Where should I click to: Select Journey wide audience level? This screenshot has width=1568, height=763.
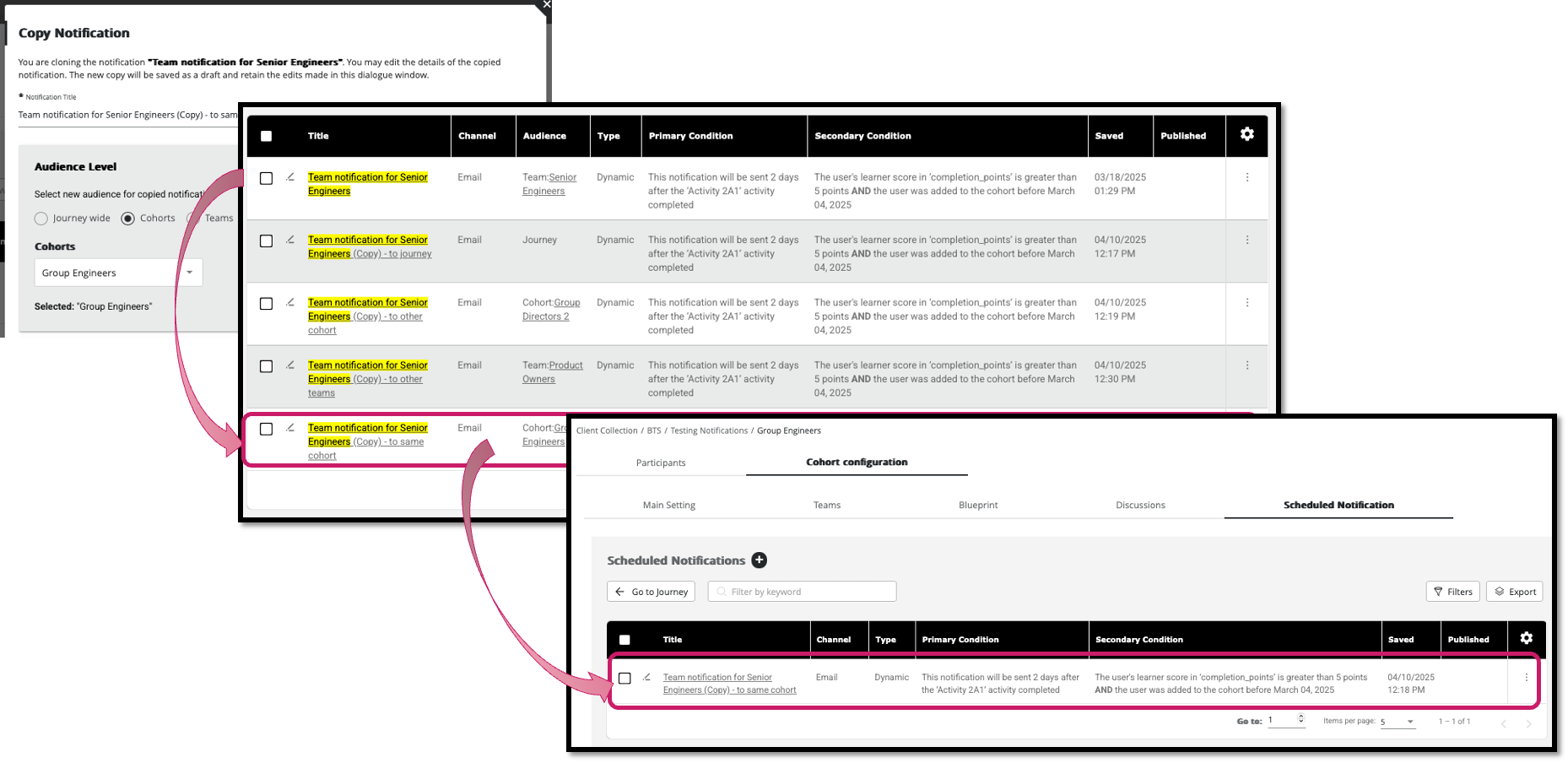point(41,219)
